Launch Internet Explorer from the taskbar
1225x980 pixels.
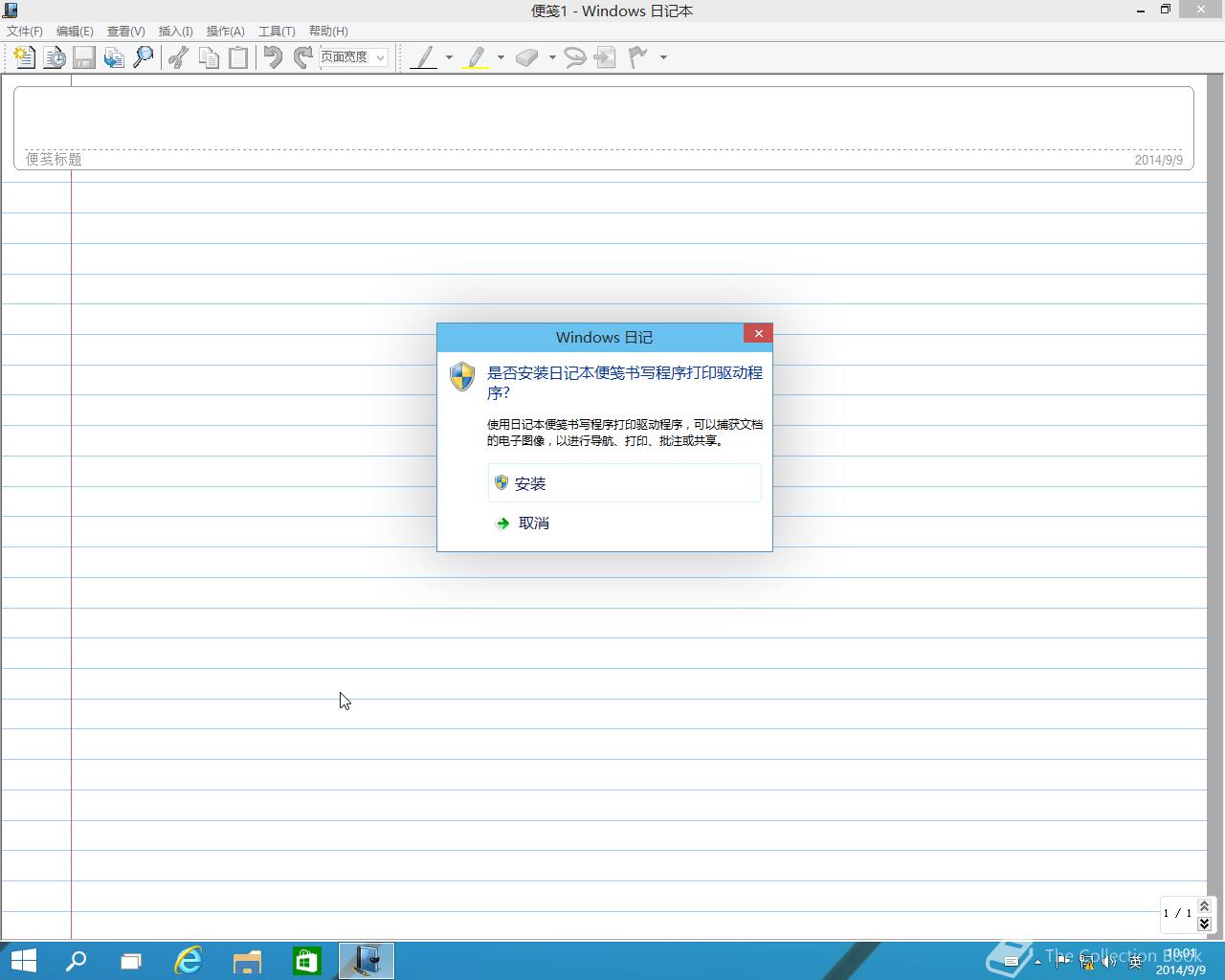click(x=189, y=961)
